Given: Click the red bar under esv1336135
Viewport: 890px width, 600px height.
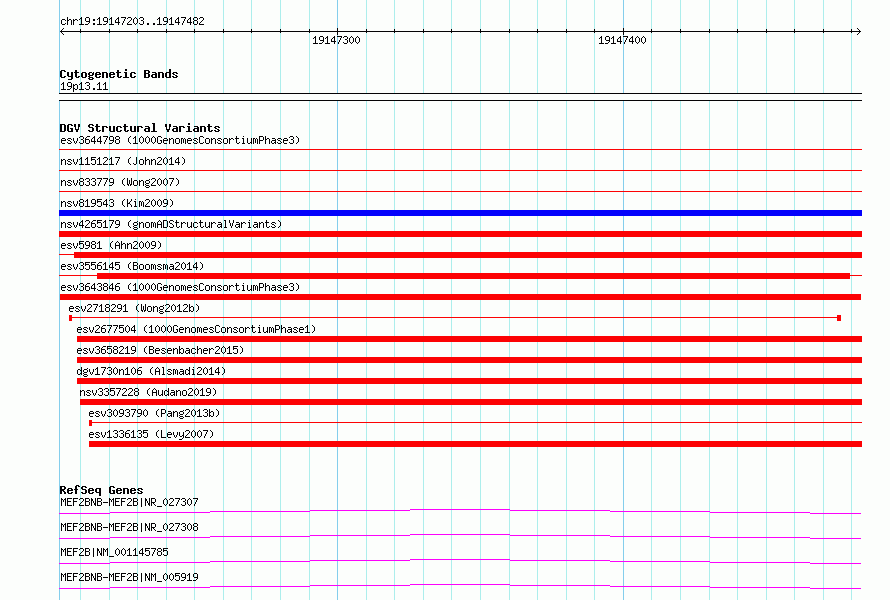Looking at the screenshot, I should tap(476, 444).
